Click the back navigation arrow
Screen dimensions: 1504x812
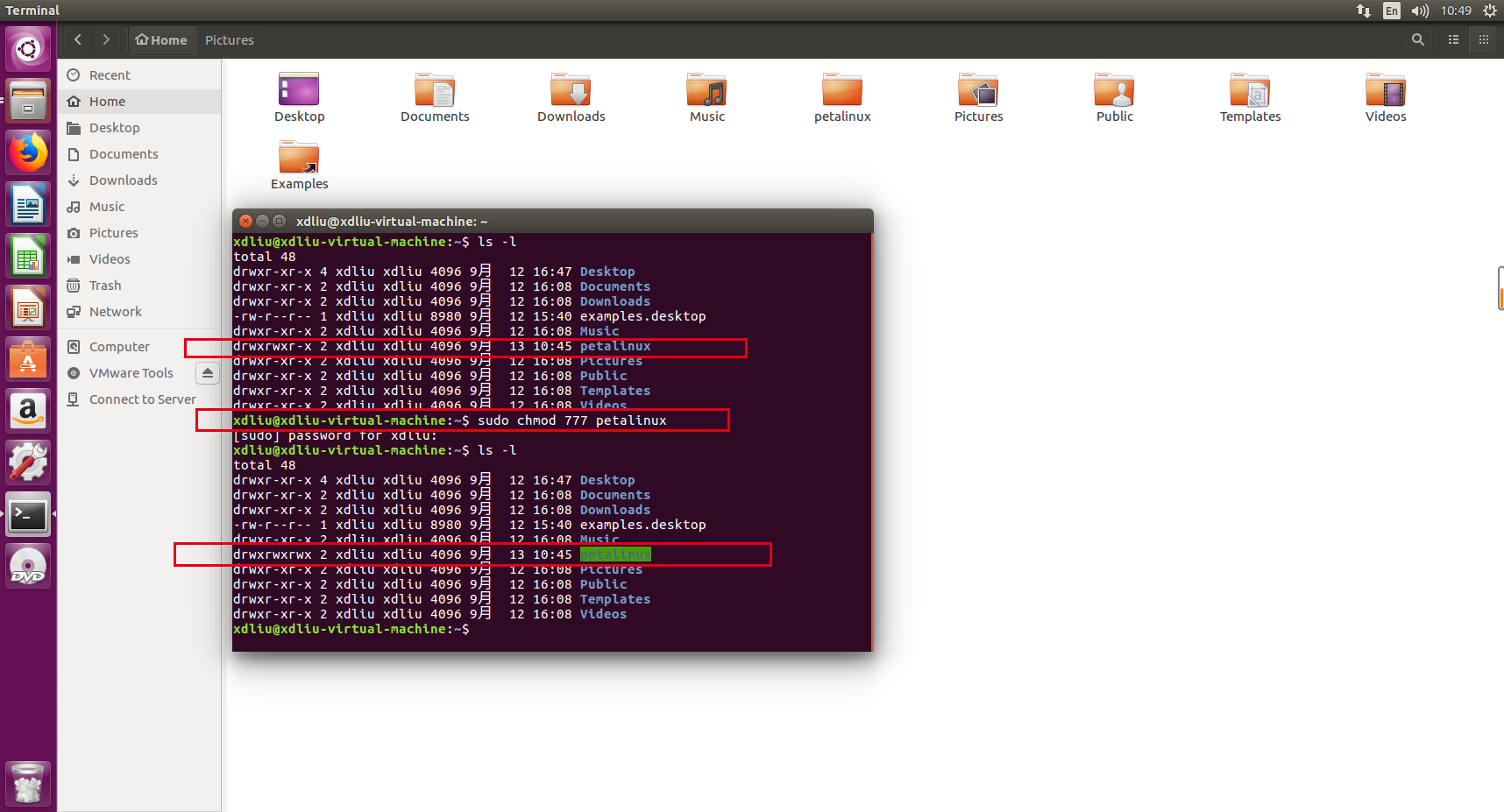77,39
